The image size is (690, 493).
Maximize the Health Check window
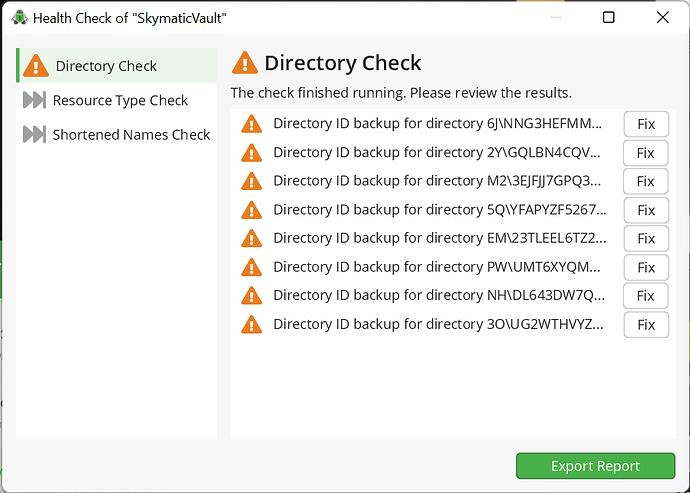609,18
